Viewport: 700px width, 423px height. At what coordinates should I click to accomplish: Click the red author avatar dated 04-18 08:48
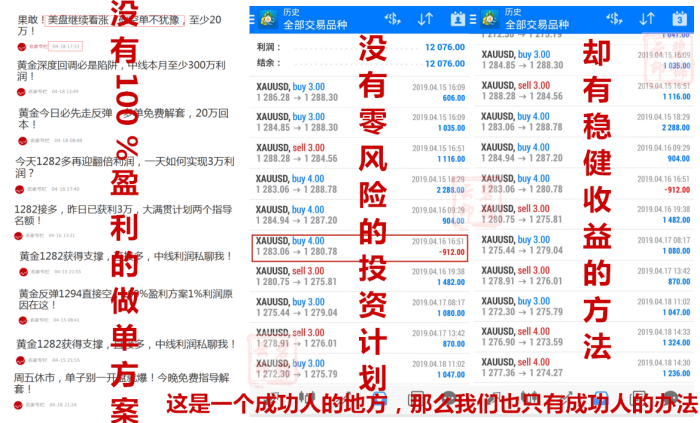pos(23,141)
